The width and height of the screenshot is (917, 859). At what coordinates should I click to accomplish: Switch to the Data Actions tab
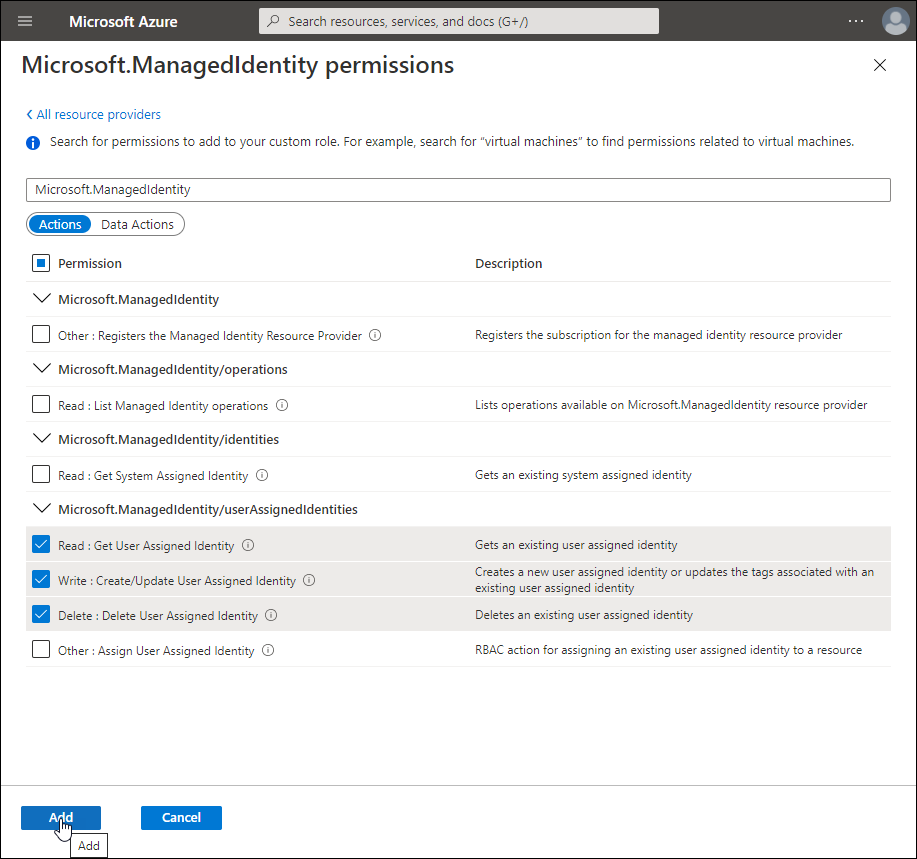(x=137, y=225)
